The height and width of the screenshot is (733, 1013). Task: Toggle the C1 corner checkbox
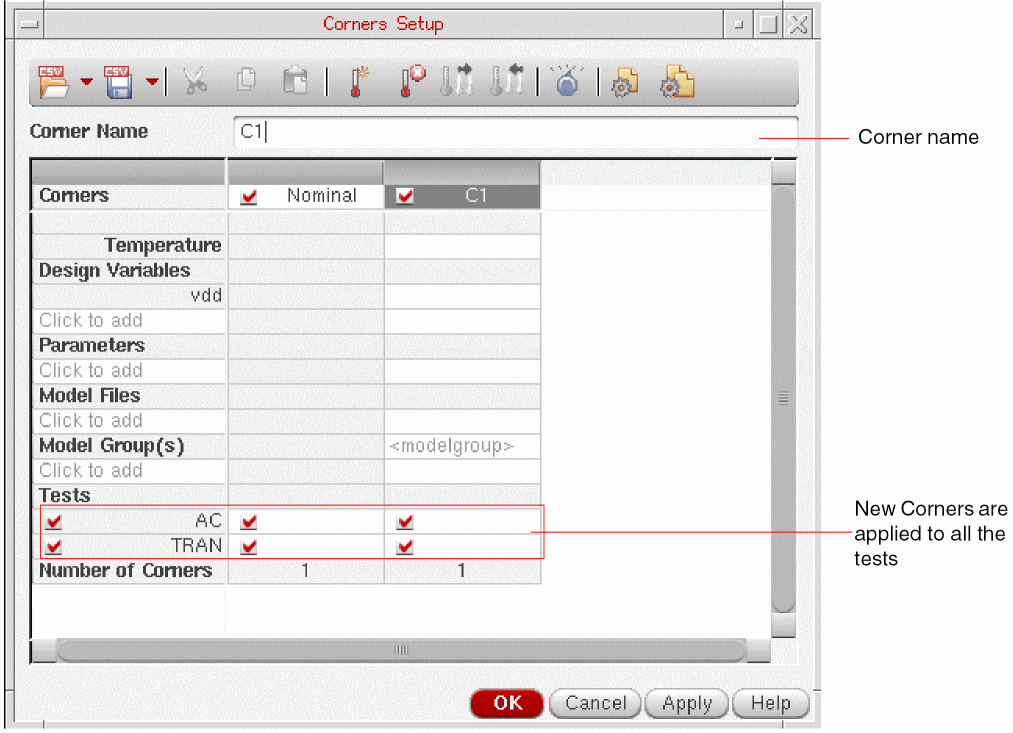point(405,196)
